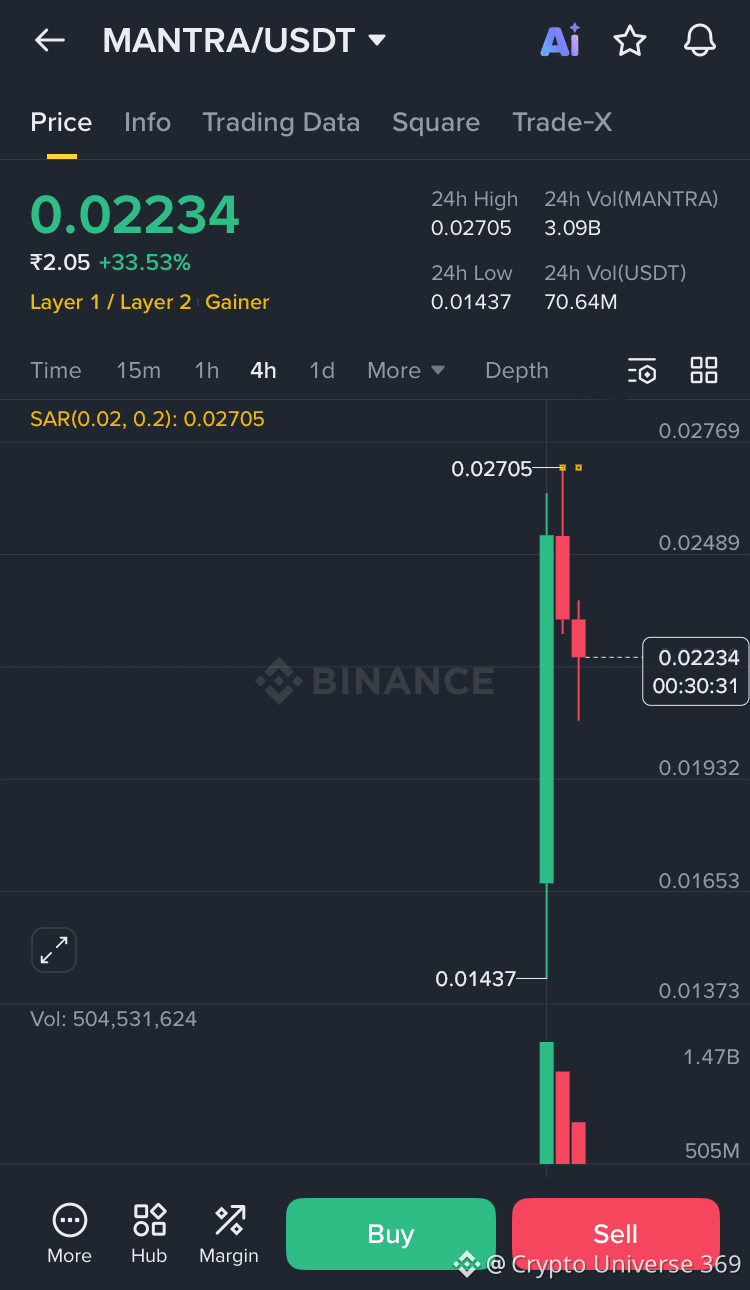Viewport: 750px width, 1290px height.
Task: Click the 0.02769 price axis label
Action: 699,431
